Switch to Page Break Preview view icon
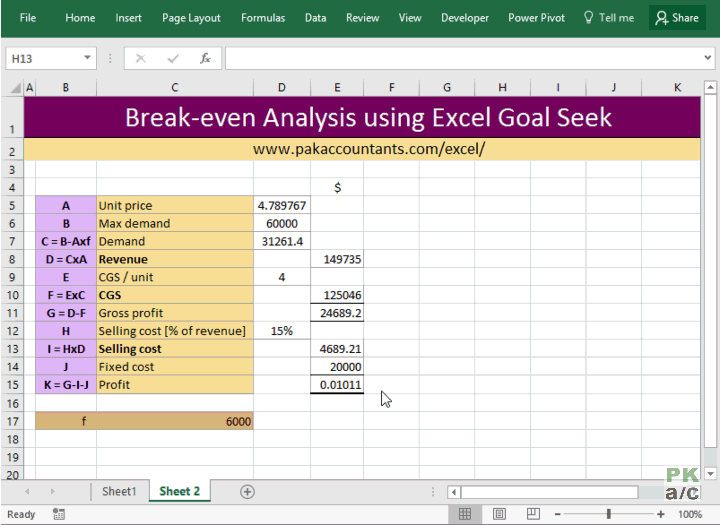Image resolution: width=720 pixels, height=525 pixels. [533, 514]
